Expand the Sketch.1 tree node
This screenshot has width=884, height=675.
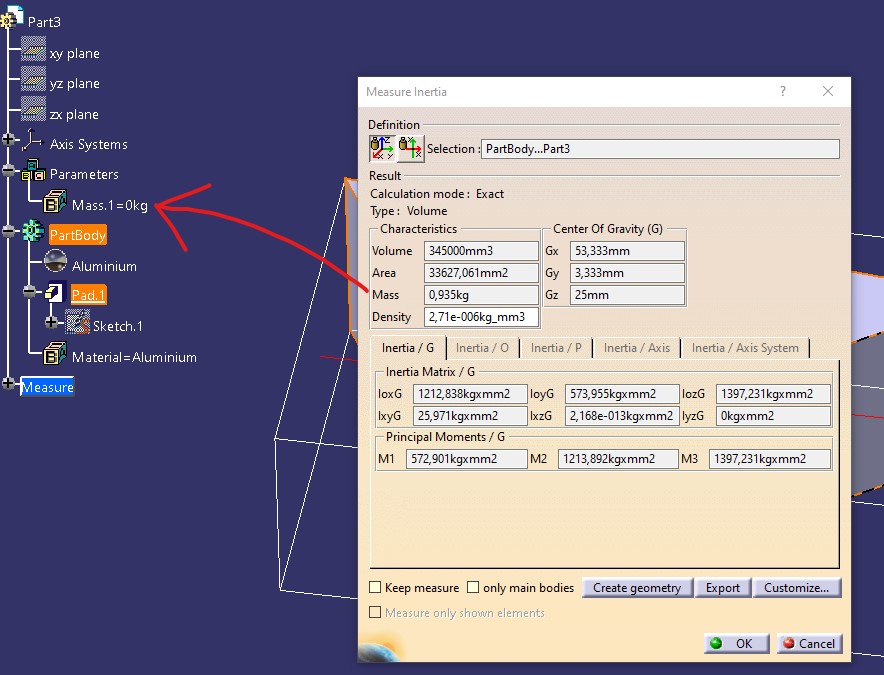(51, 322)
